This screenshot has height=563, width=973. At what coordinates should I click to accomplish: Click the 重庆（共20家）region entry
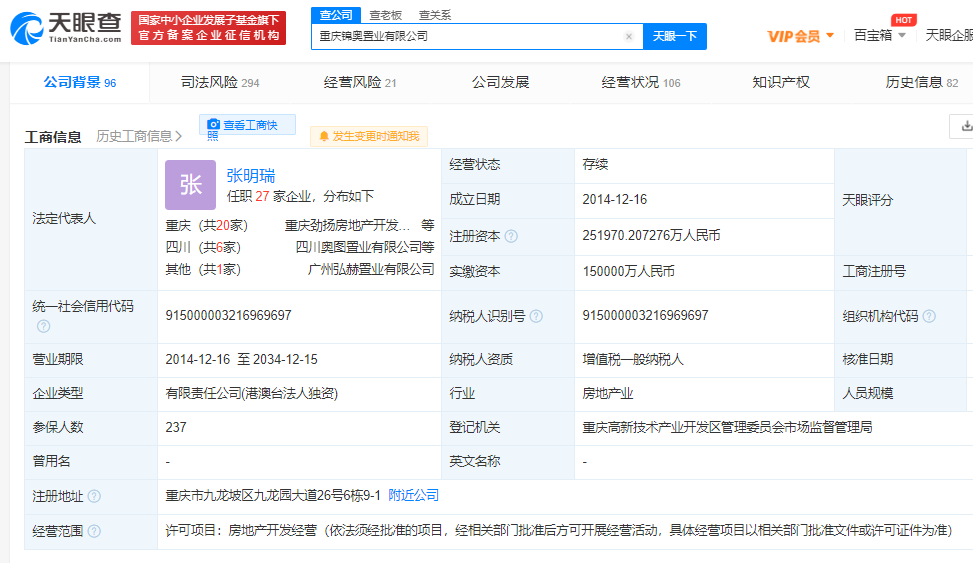207,225
